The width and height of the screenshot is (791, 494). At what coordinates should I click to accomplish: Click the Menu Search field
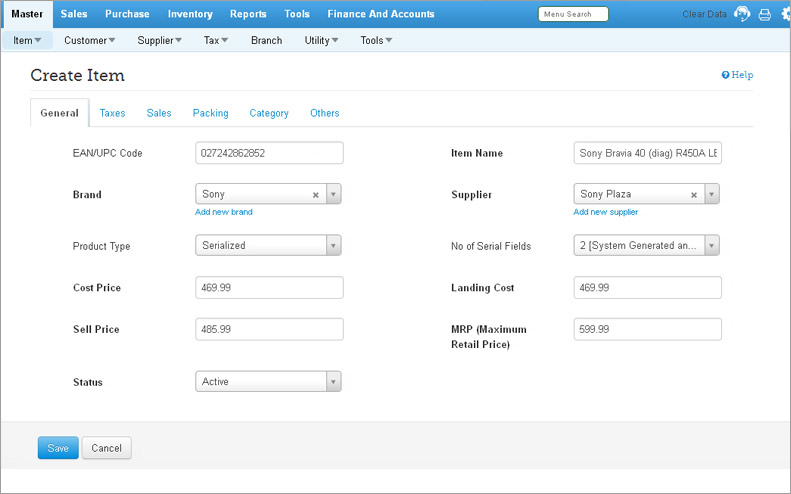click(573, 14)
